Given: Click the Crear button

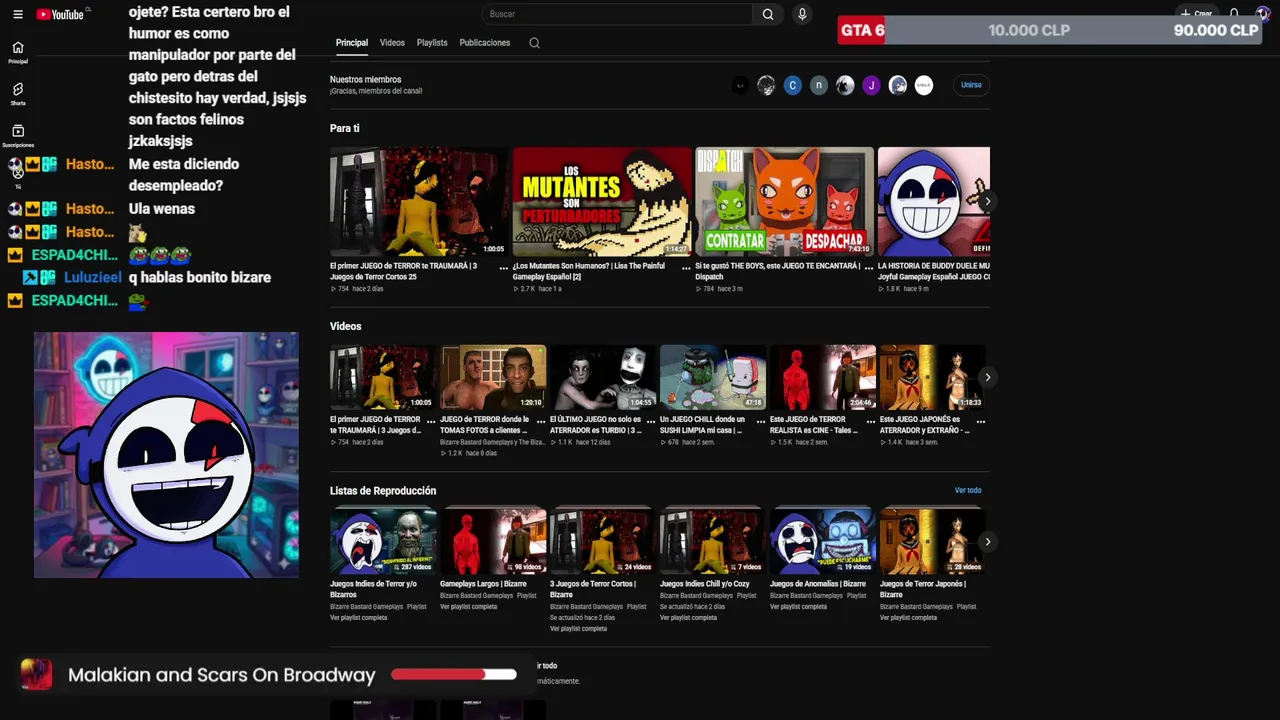Looking at the screenshot, I should (x=1196, y=14).
